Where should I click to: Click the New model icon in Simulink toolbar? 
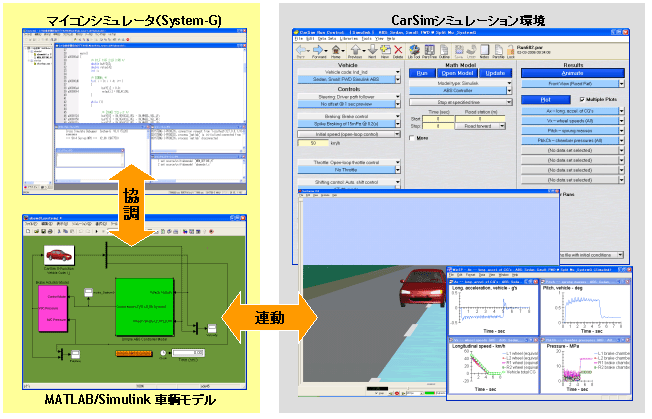coord(28,232)
